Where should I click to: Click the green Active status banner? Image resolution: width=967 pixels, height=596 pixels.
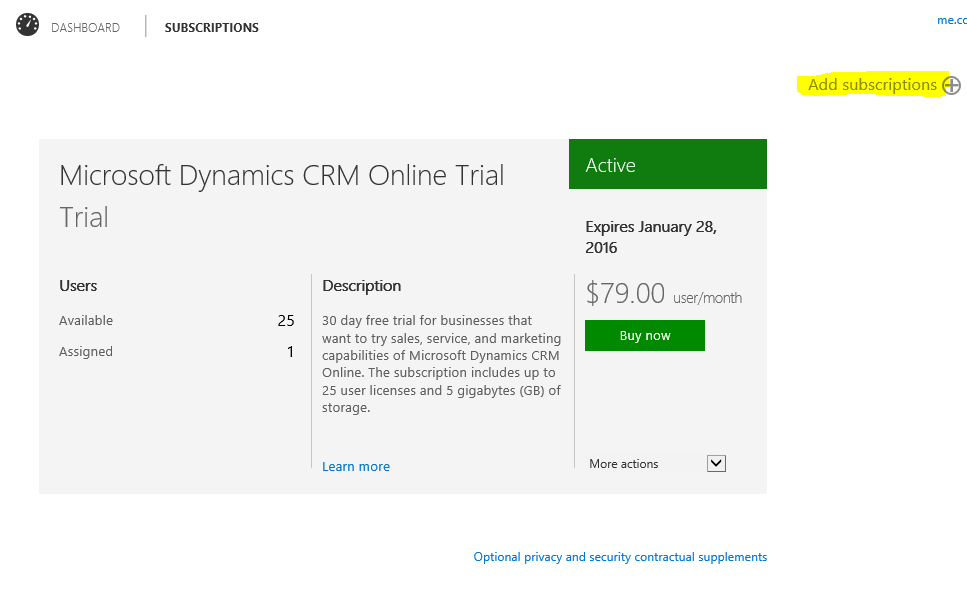[x=667, y=165]
